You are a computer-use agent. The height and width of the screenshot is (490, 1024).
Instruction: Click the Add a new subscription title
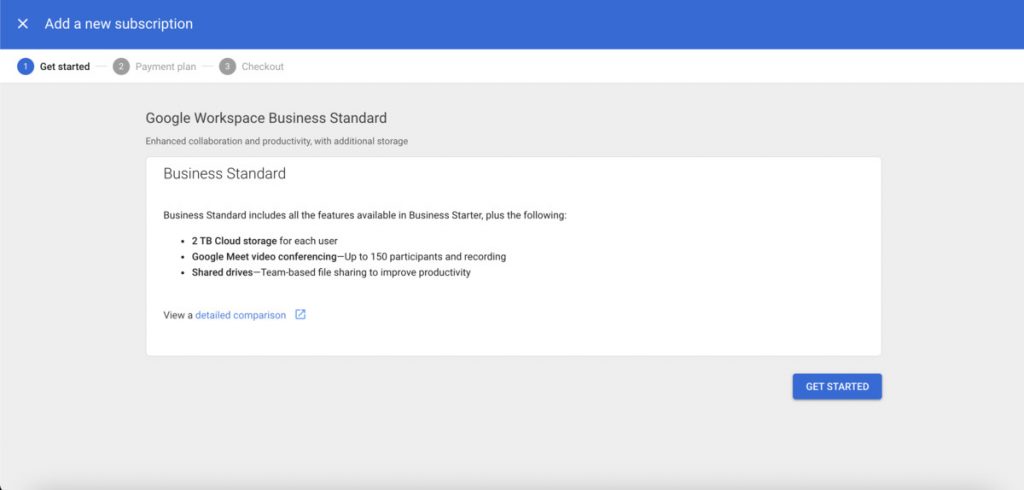119,24
